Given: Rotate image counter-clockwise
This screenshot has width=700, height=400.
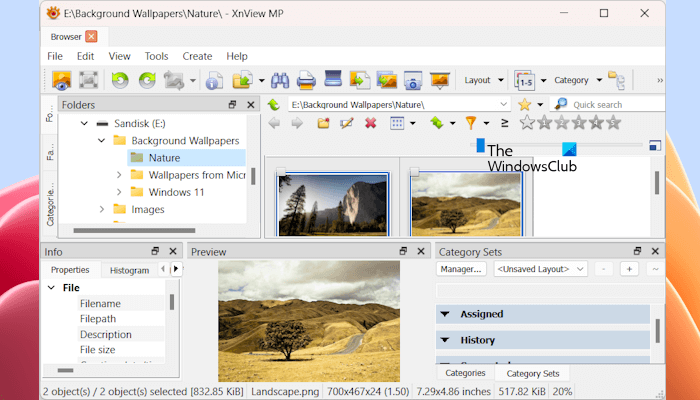Looking at the screenshot, I should point(120,80).
